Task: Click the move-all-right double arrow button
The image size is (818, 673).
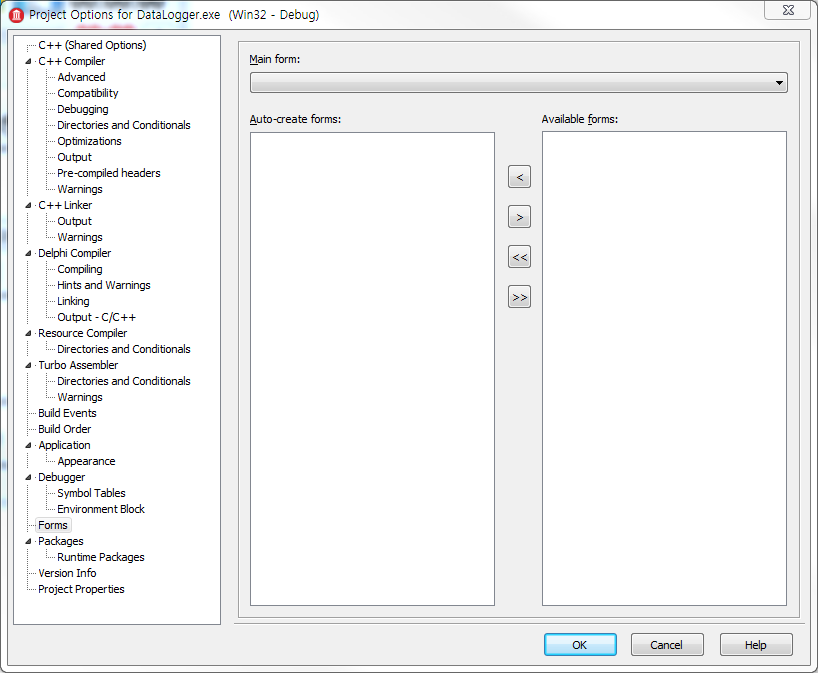Action: tap(519, 297)
